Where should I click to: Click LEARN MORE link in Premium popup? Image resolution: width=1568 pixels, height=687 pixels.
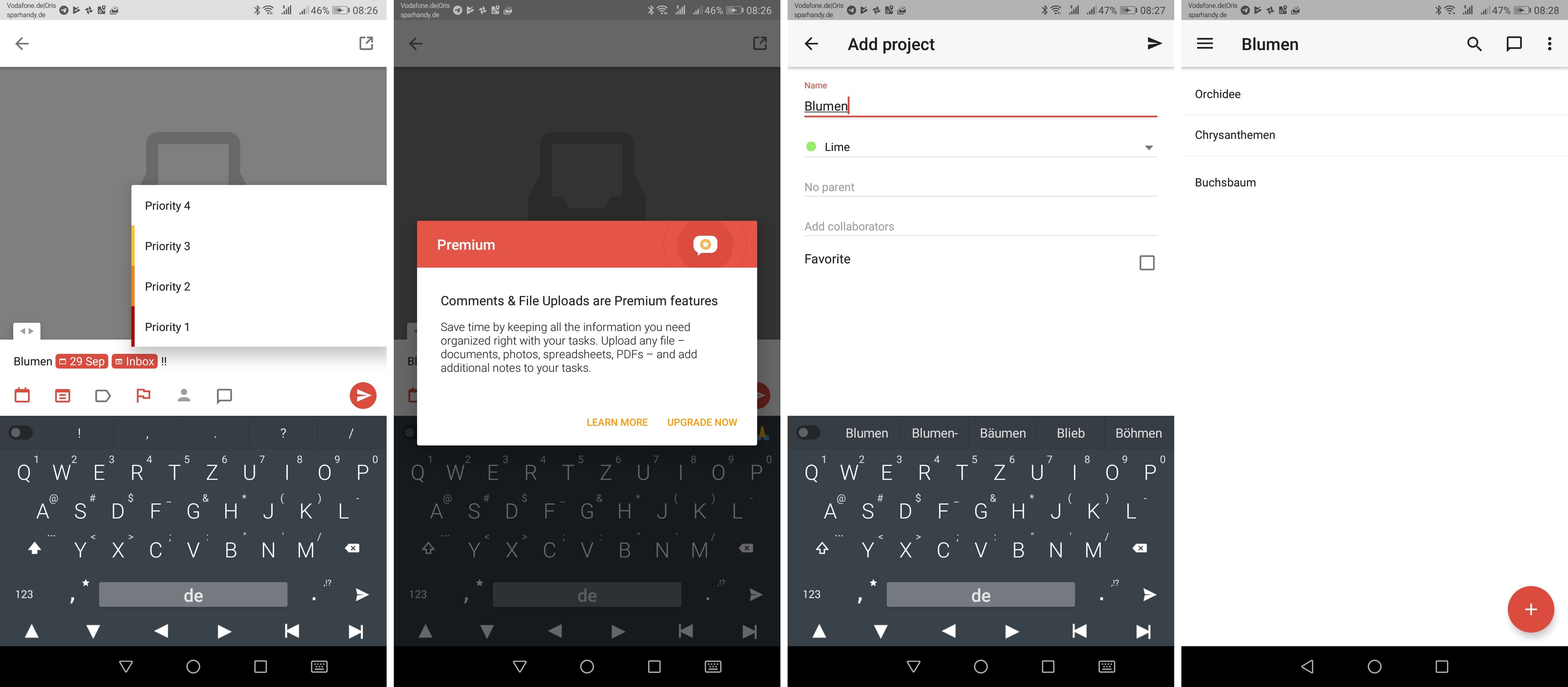pos(617,421)
